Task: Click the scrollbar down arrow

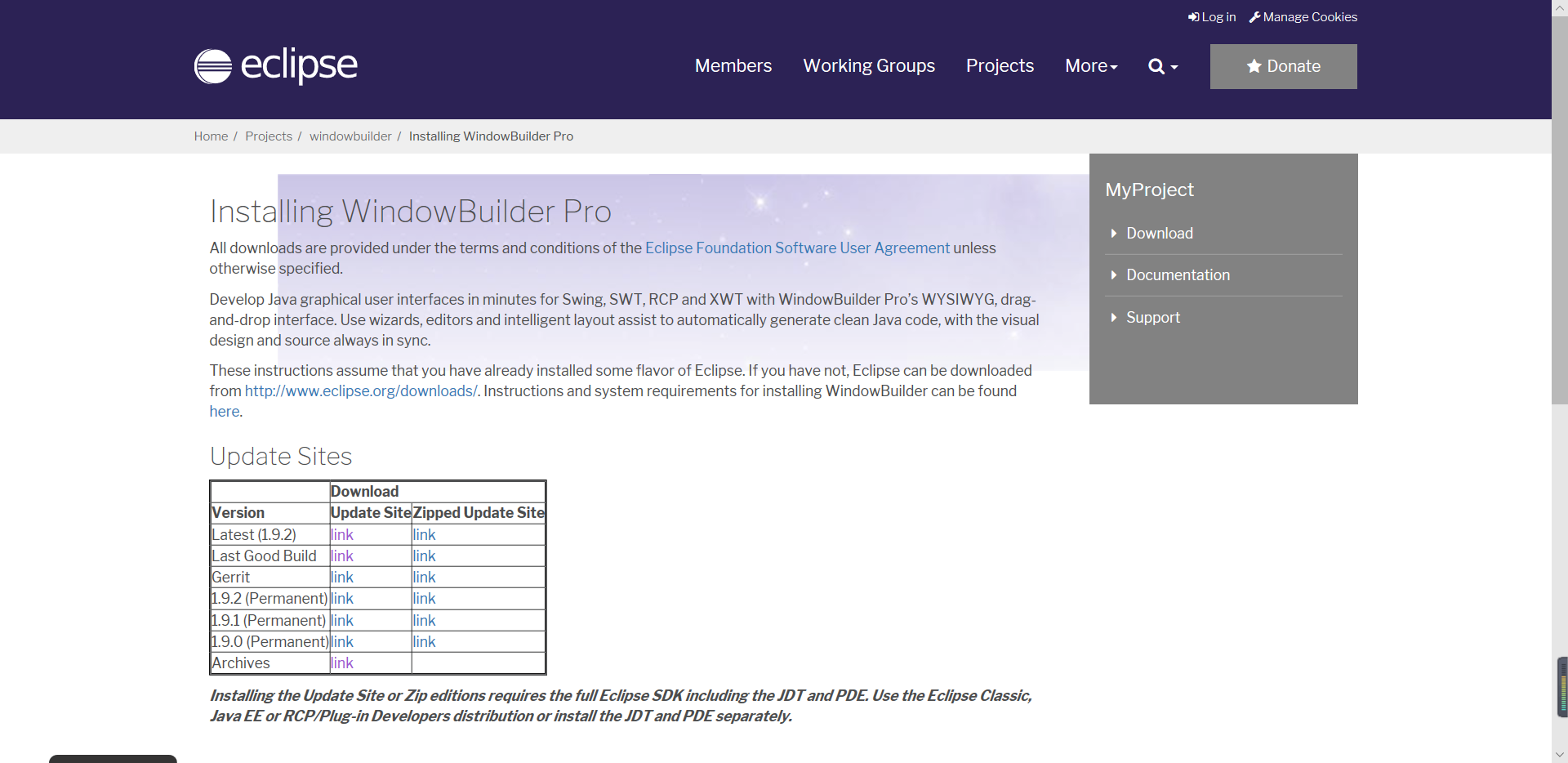Action: click(1558, 755)
